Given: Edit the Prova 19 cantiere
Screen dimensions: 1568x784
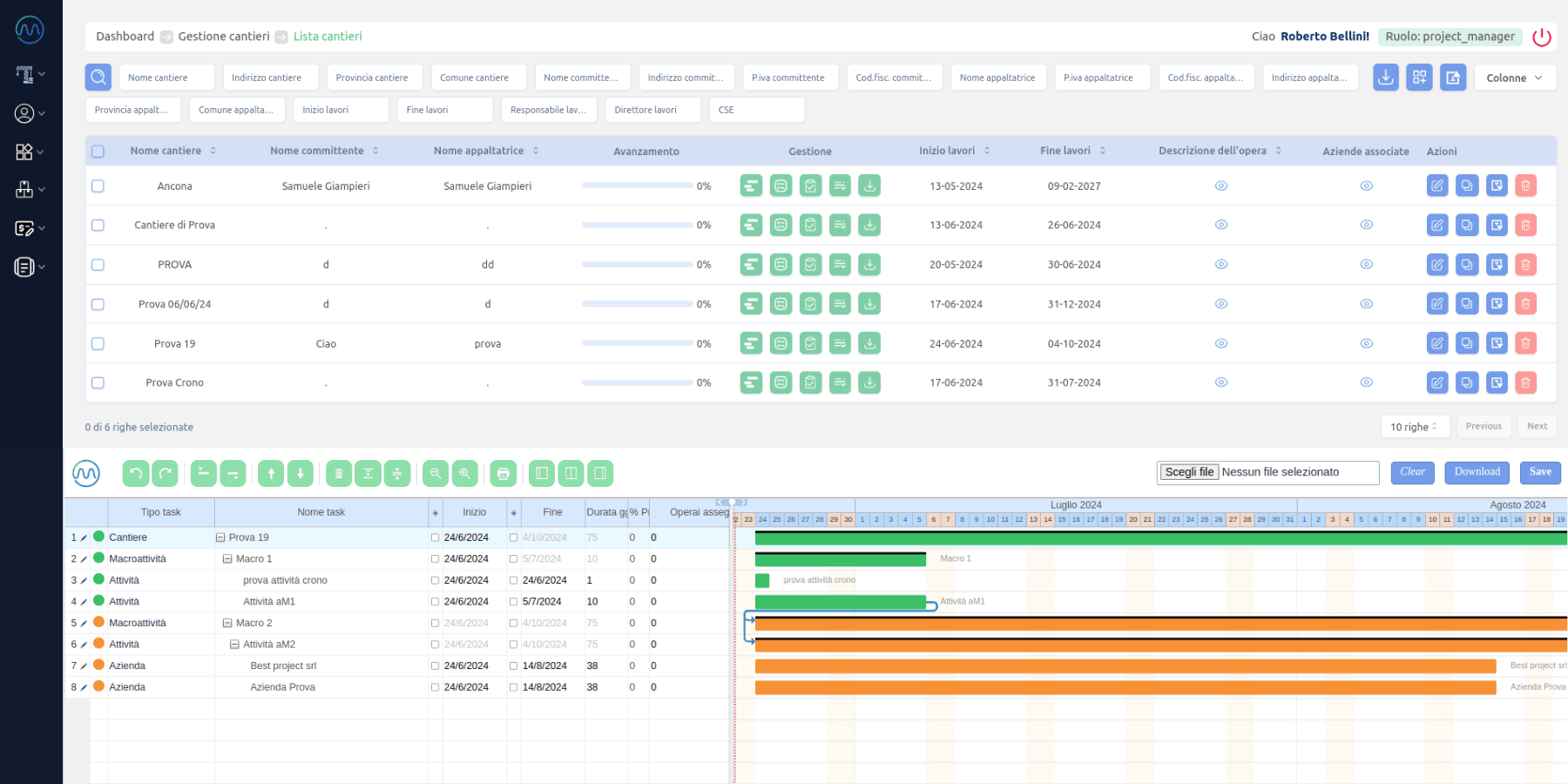Looking at the screenshot, I should 1436,343.
